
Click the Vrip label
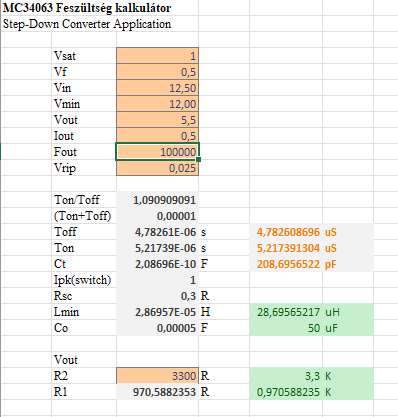(x=84, y=168)
